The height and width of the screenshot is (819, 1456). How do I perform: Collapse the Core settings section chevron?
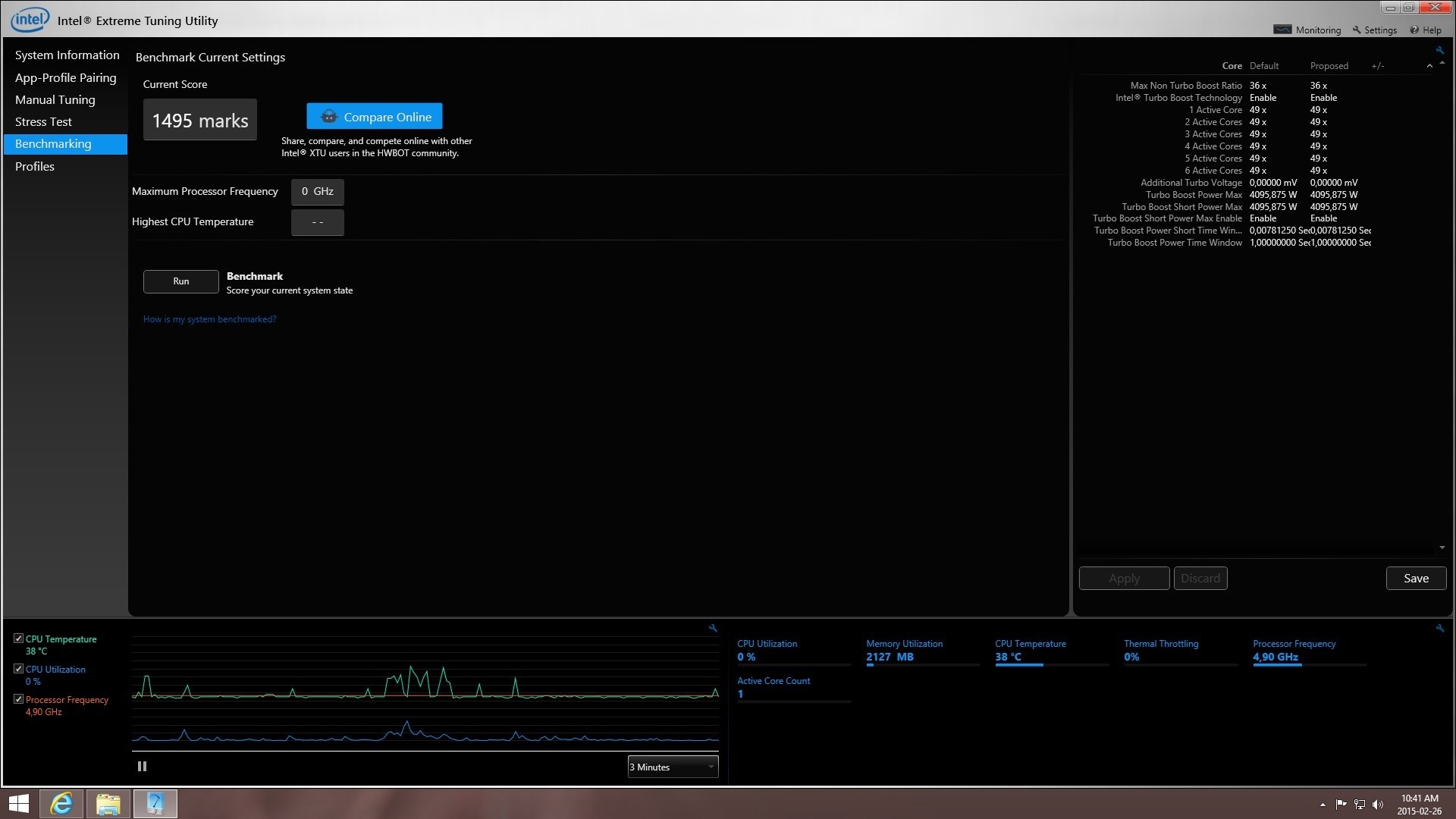point(1429,66)
